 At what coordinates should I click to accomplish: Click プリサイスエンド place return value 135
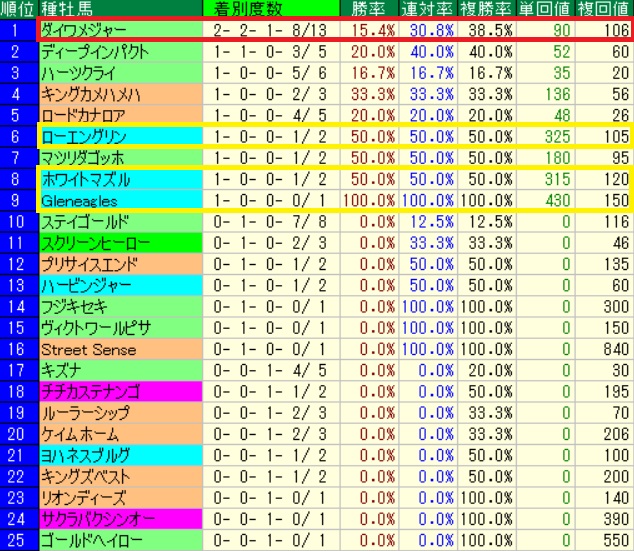[x=616, y=264]
